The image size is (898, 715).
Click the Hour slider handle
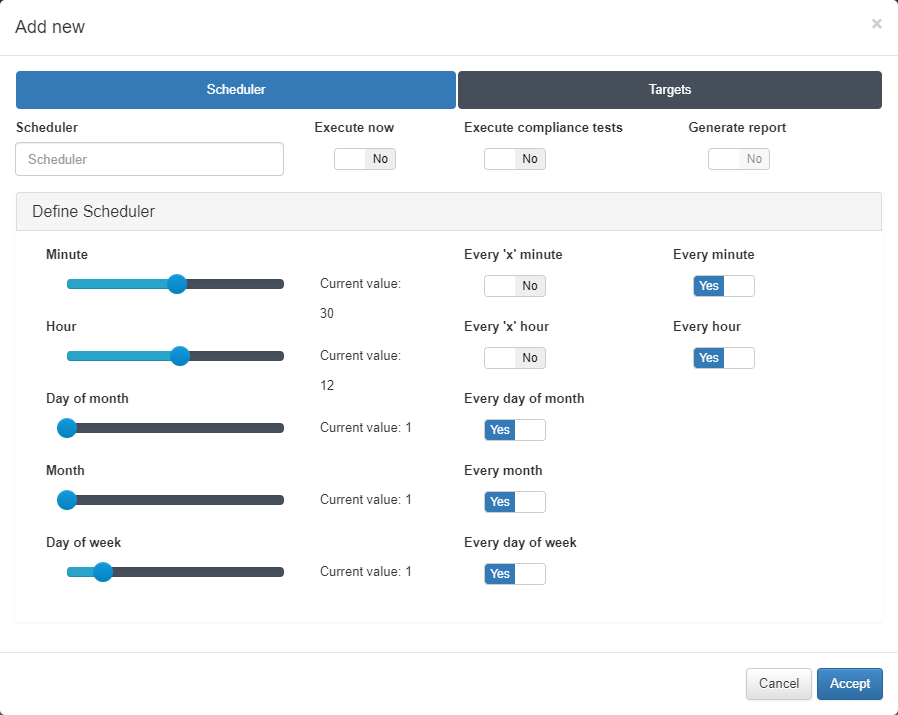tap(180, 356)
